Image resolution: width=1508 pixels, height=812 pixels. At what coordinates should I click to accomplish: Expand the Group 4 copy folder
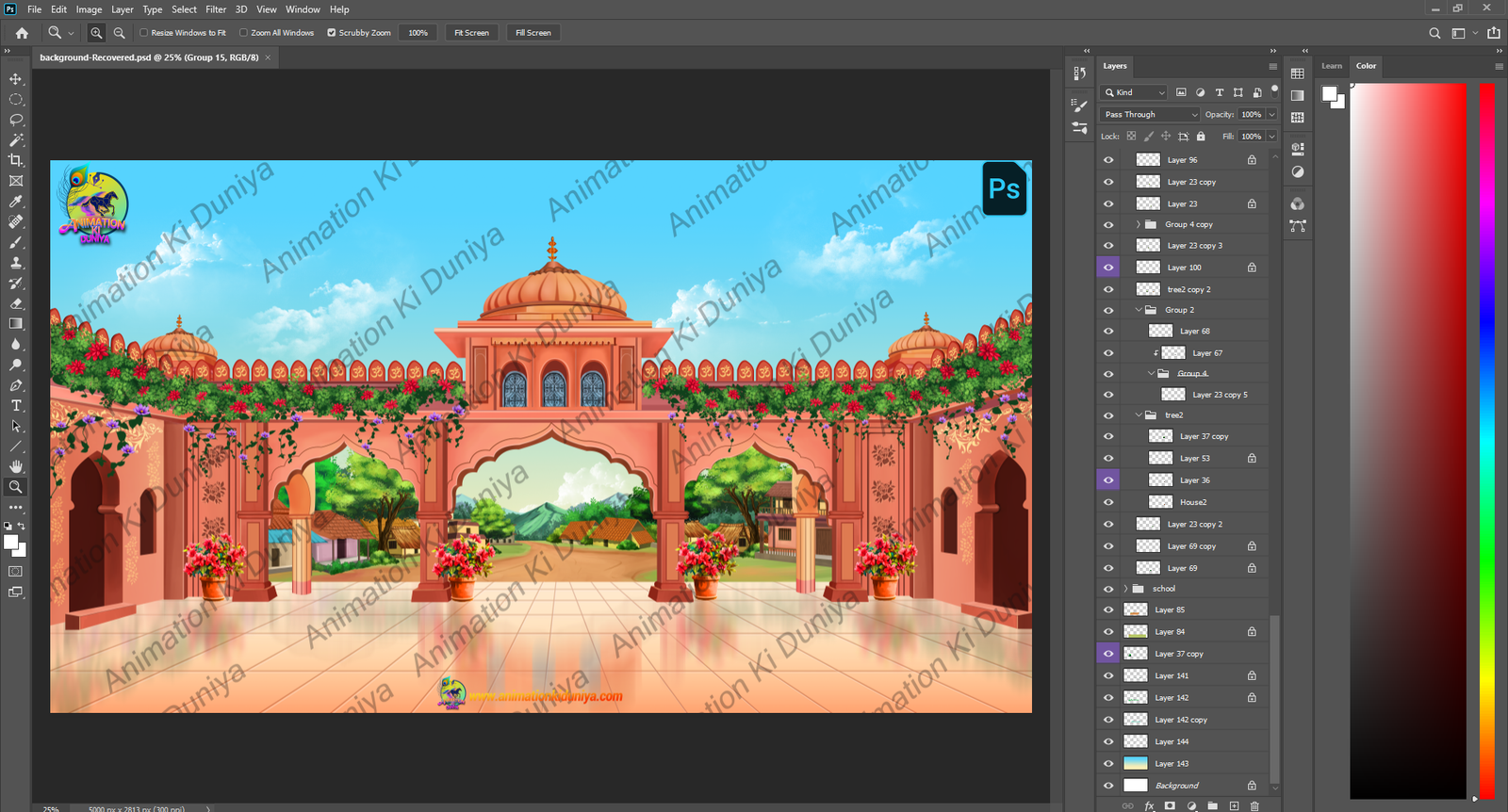point(1139,224)
